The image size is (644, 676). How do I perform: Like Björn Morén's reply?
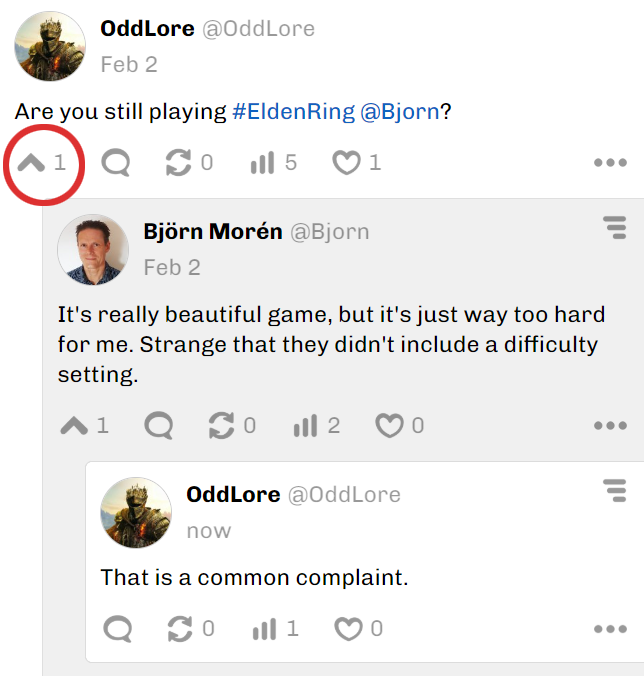tap(388, 426)
